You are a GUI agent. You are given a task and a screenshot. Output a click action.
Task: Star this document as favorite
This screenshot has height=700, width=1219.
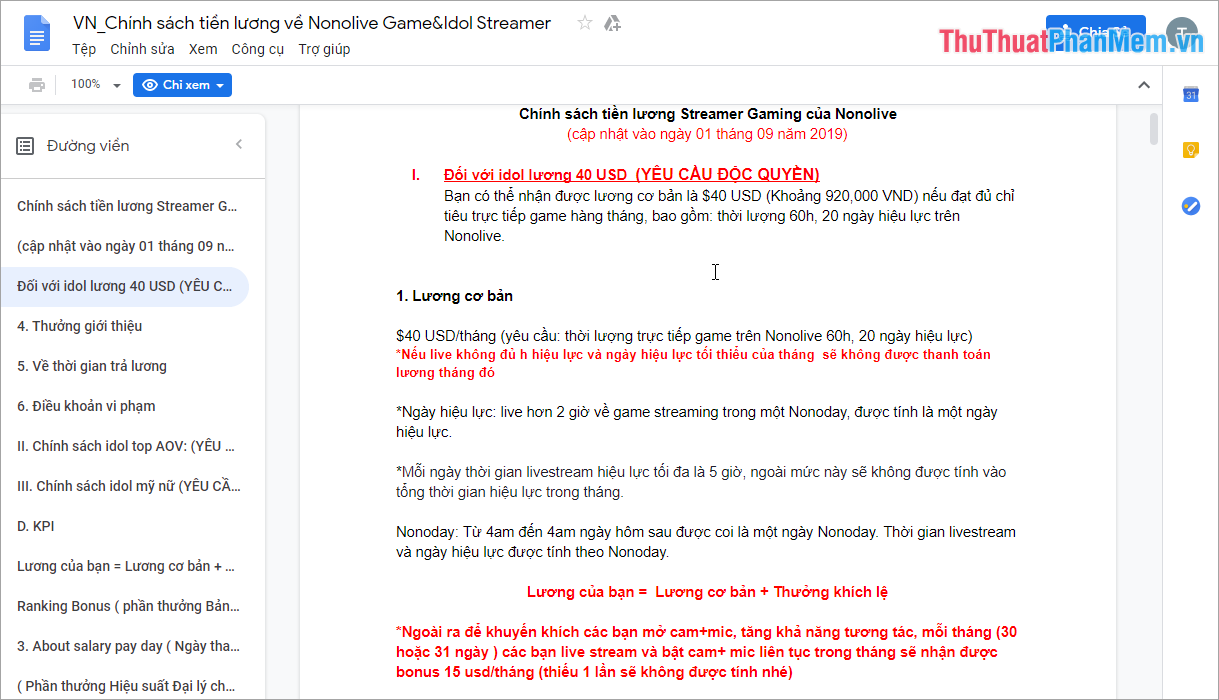[x=584, y=22]
